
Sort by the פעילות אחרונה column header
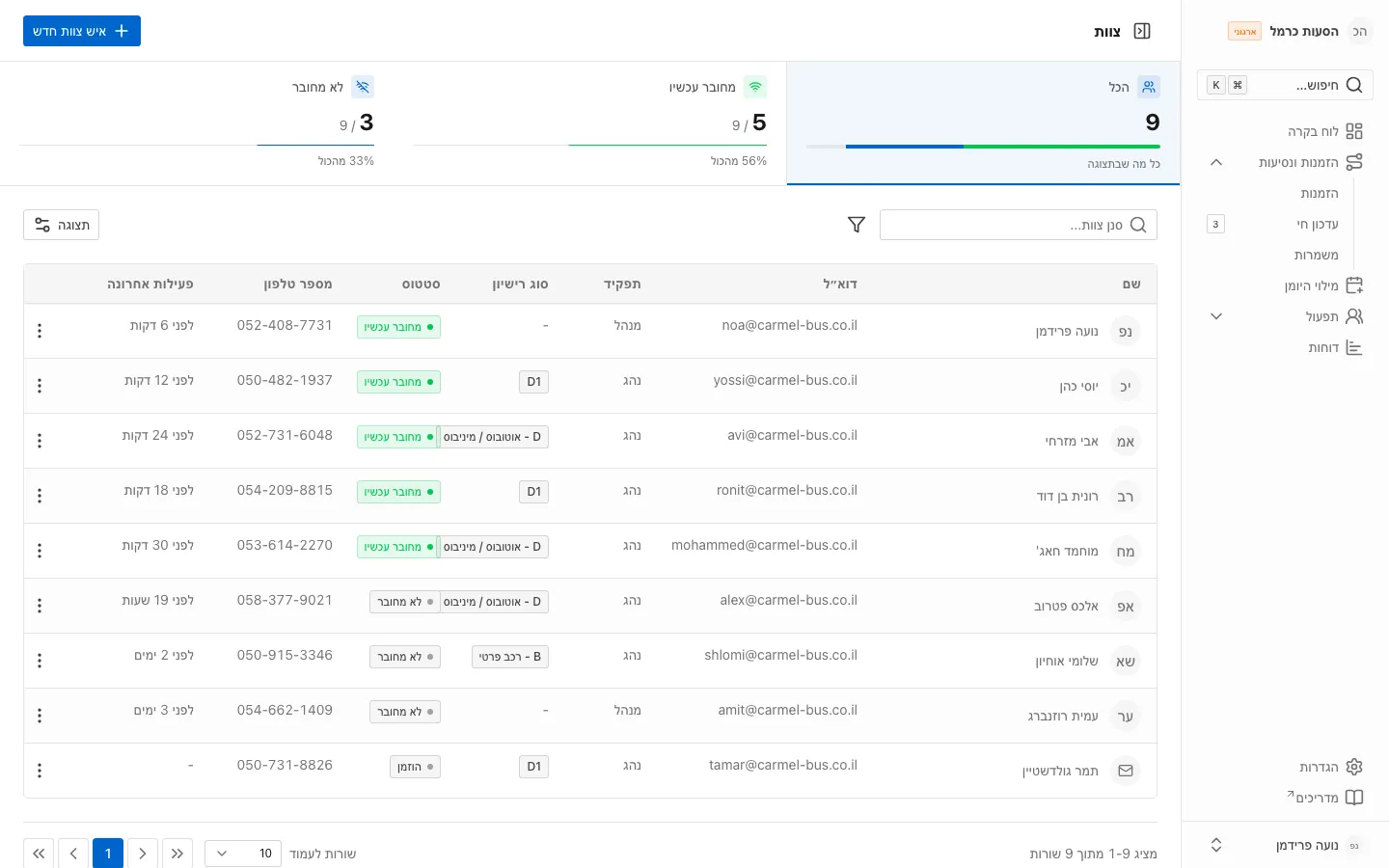click(150, 285)
